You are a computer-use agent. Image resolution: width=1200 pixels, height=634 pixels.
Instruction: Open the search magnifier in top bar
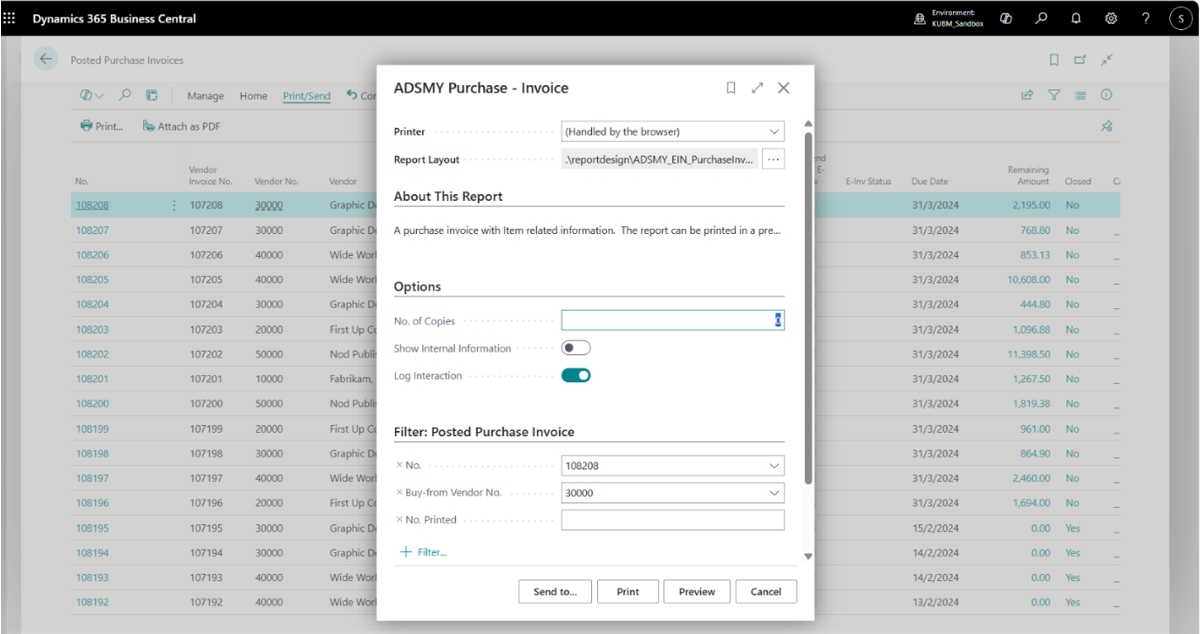[x=1041, y=18]
